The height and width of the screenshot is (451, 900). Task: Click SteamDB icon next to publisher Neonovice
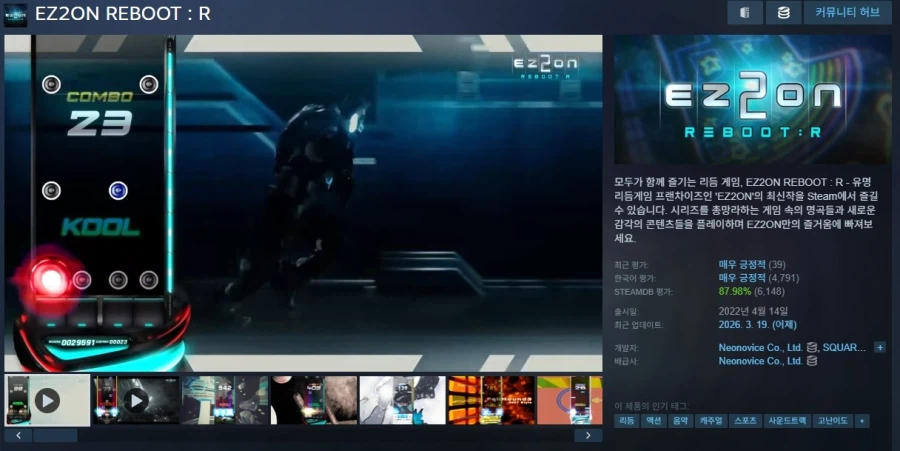pyautogui.click(x=812, y=361)
